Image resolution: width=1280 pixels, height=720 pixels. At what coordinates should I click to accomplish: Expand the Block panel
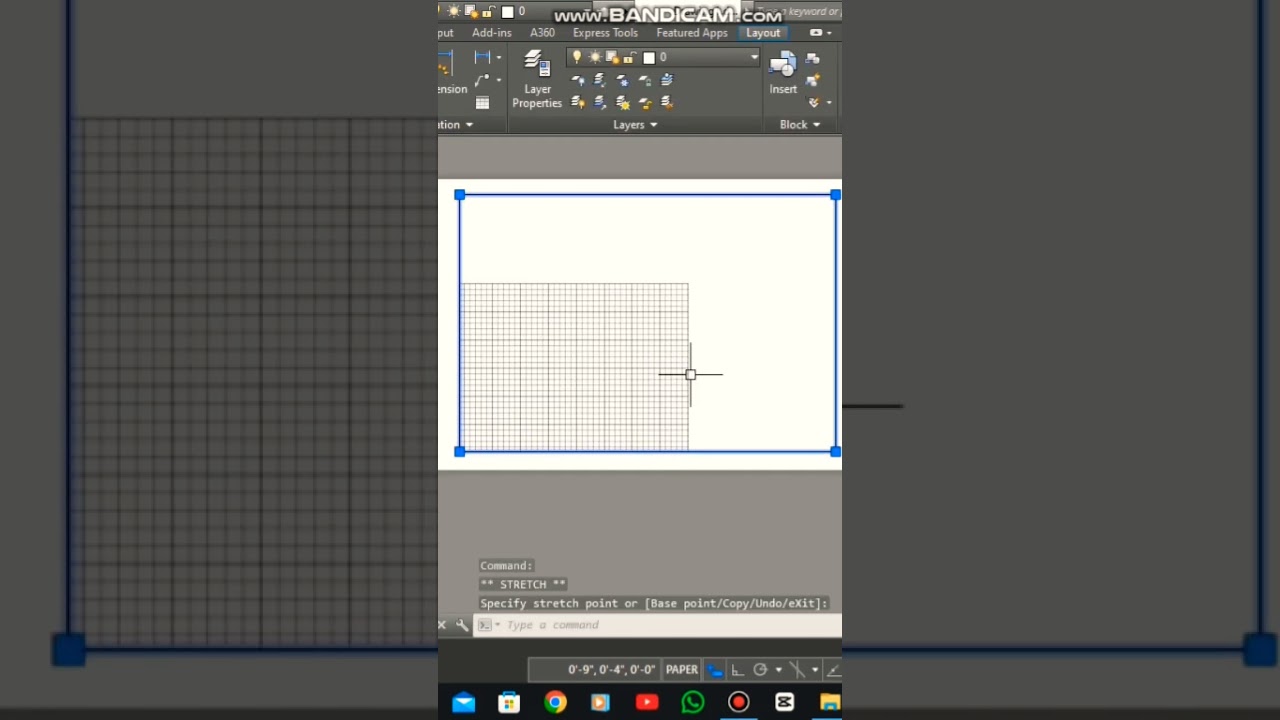point(800,125)
